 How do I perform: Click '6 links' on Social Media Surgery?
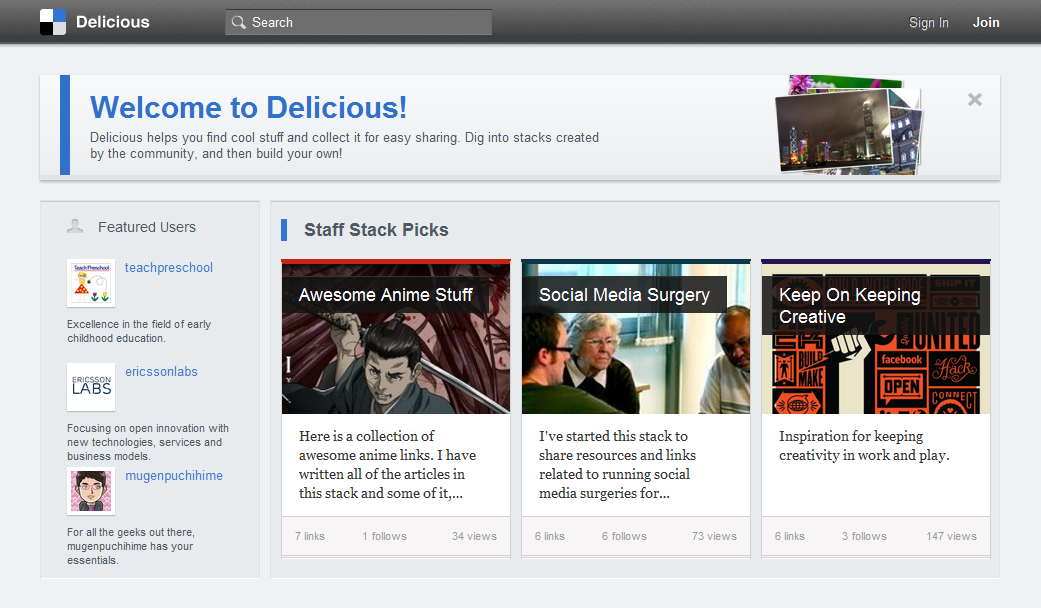(550, 536)
